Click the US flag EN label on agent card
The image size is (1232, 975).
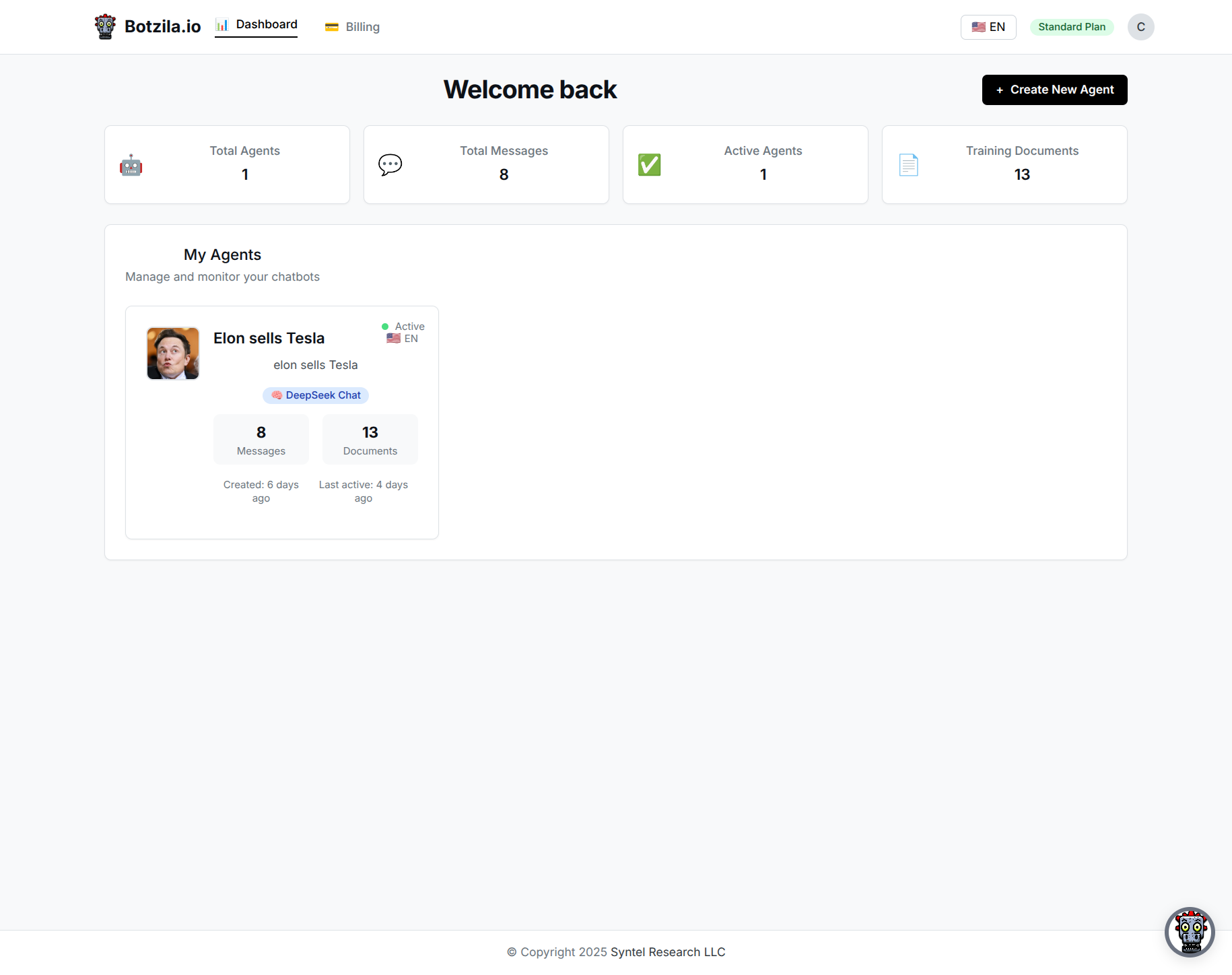pos(402,339)
